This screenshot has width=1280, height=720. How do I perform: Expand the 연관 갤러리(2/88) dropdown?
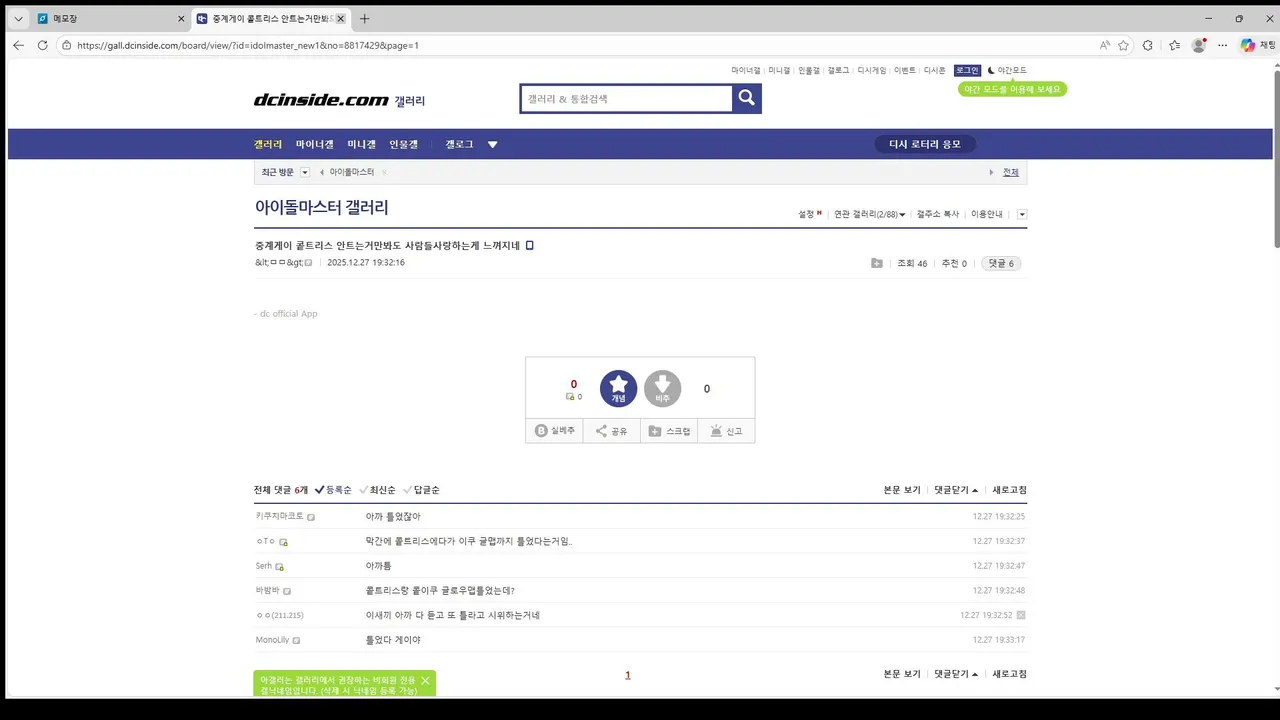click(x=869, y=214)
